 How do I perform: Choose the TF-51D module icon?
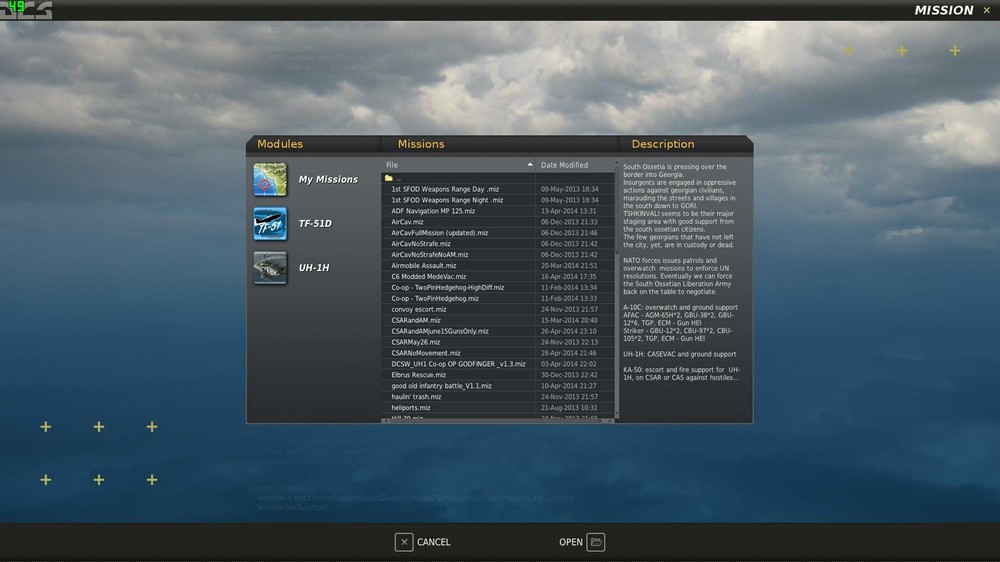(270, 224)
